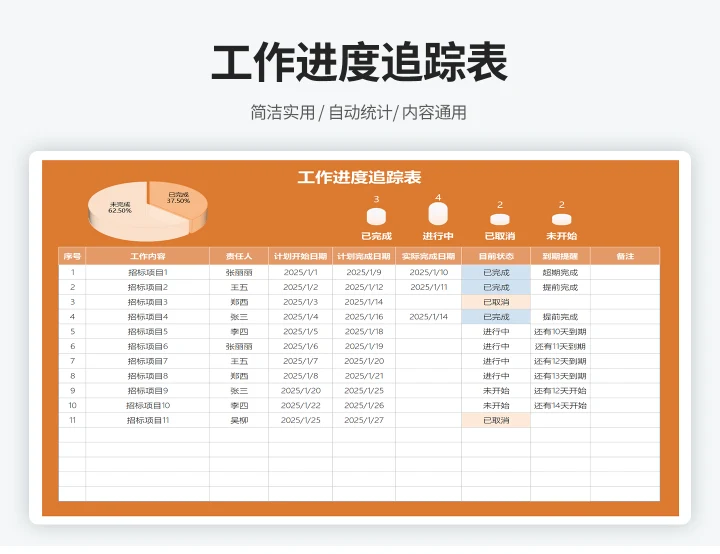Viewport: 720px width, 554px height.
Task: Click the planned finish date 2025/1/27
Action: pos(364,420)
